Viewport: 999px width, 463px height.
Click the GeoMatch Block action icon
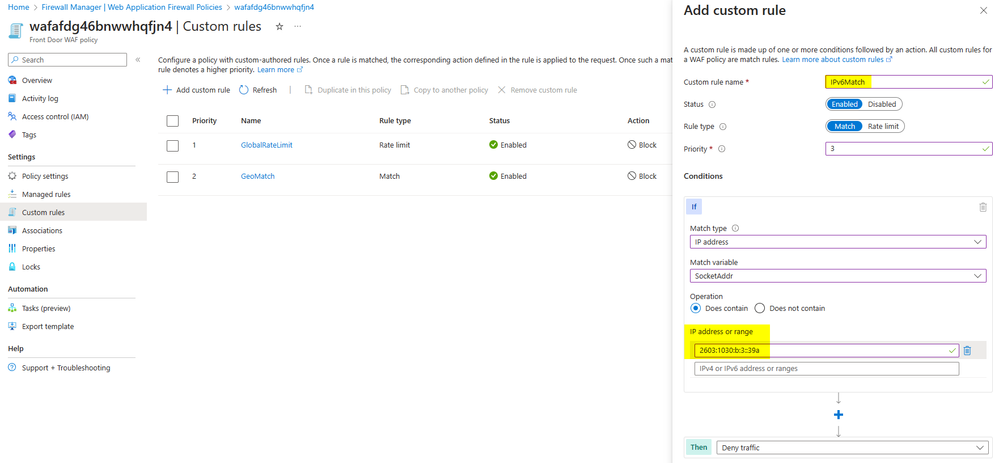coord(631,176)
